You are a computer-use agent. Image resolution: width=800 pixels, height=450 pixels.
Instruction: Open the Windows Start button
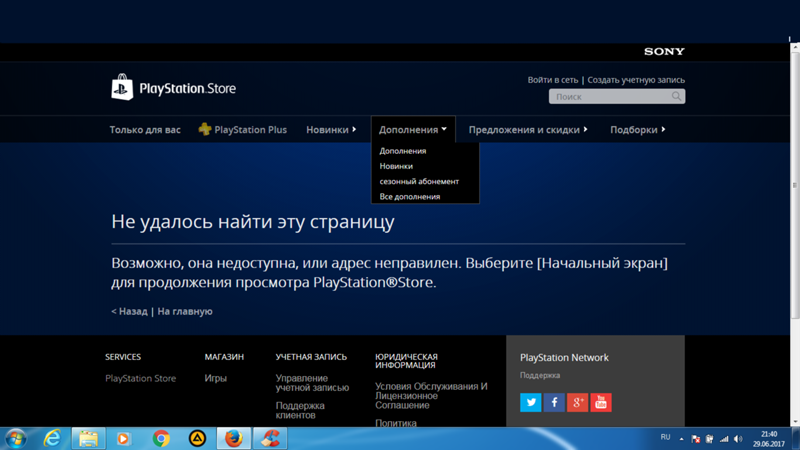coord(15,439)
